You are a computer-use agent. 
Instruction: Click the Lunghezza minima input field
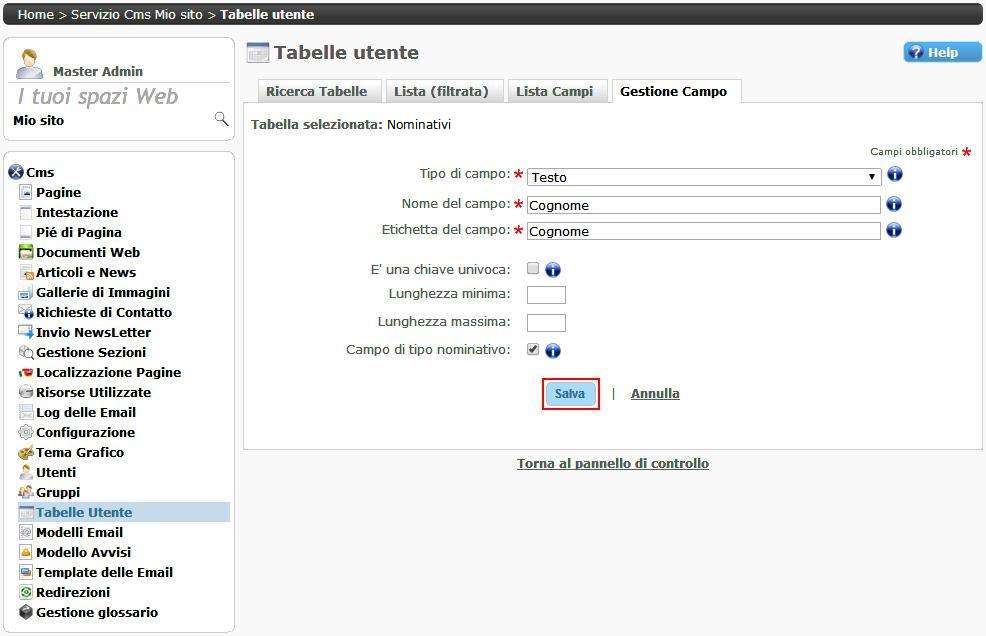click(546, 295)
